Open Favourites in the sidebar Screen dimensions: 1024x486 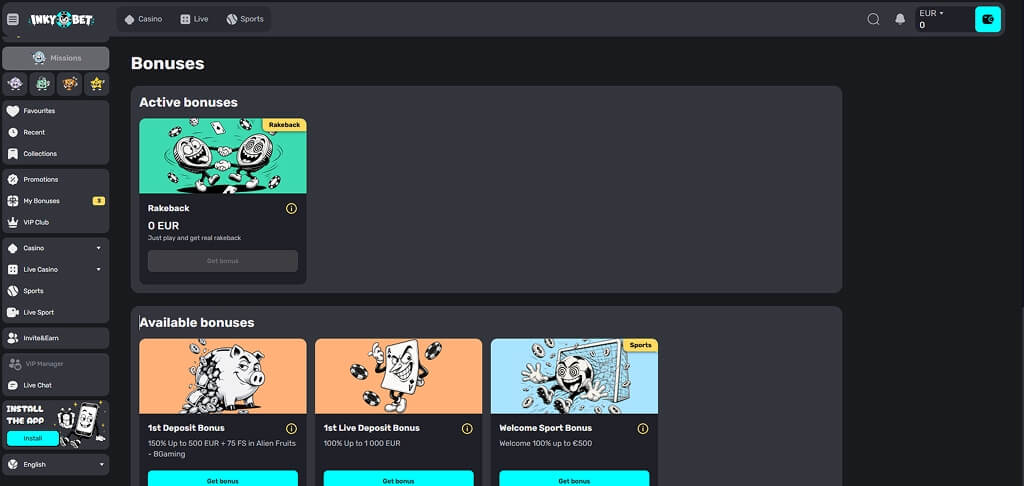(x=56, y=111)
